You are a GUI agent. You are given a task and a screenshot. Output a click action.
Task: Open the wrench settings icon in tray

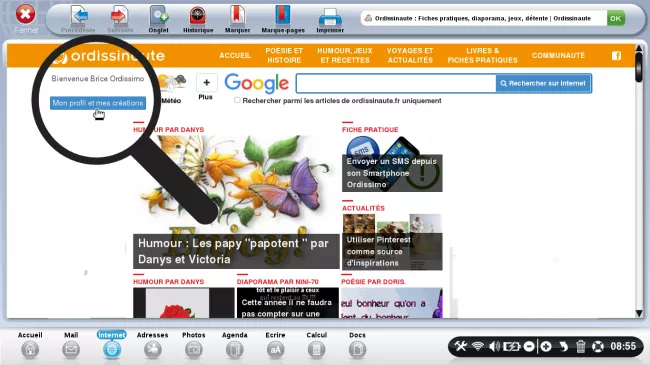461,346
